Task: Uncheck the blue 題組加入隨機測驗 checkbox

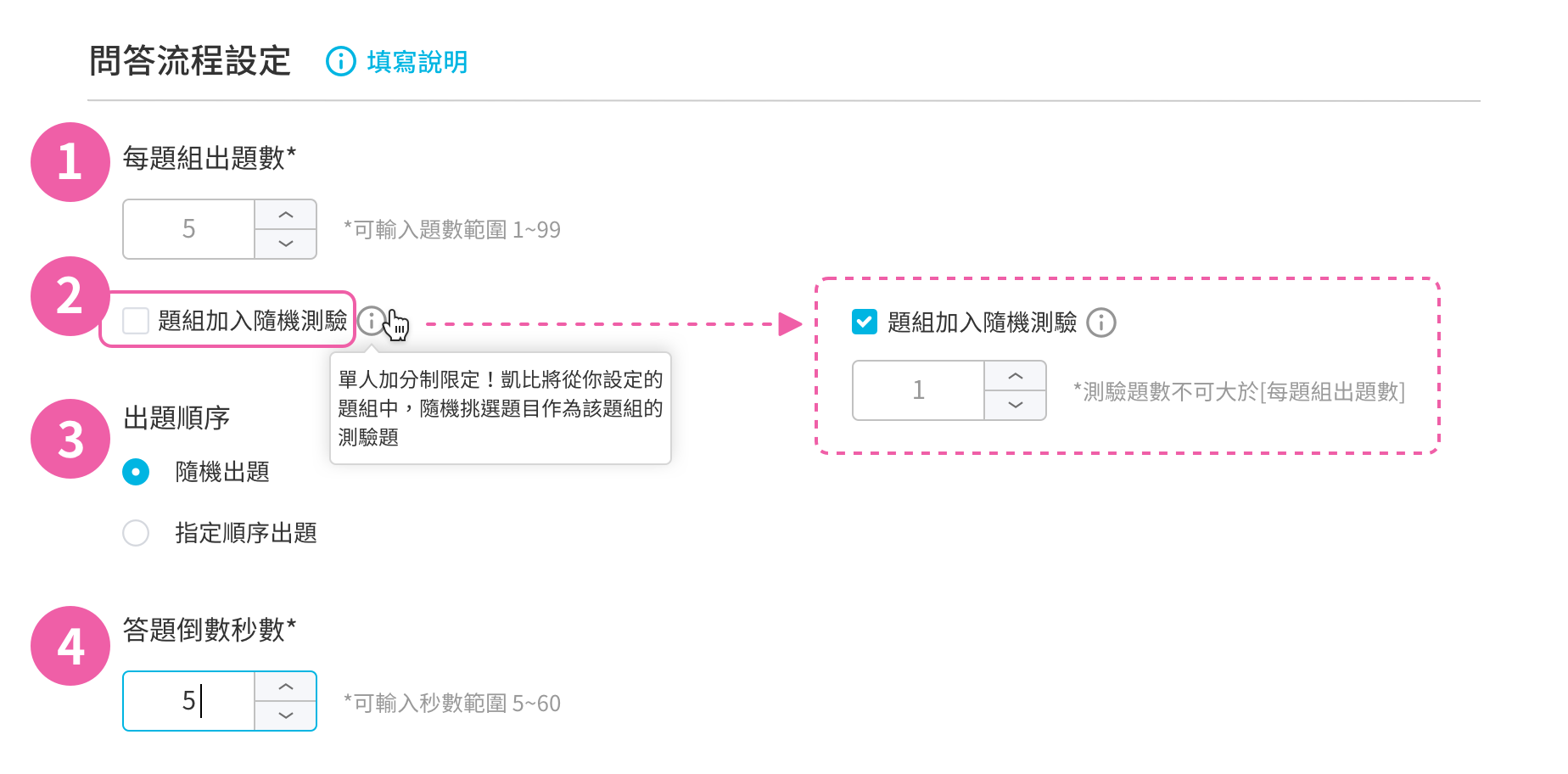Action: pyautogui.click(x=865, y=322)
